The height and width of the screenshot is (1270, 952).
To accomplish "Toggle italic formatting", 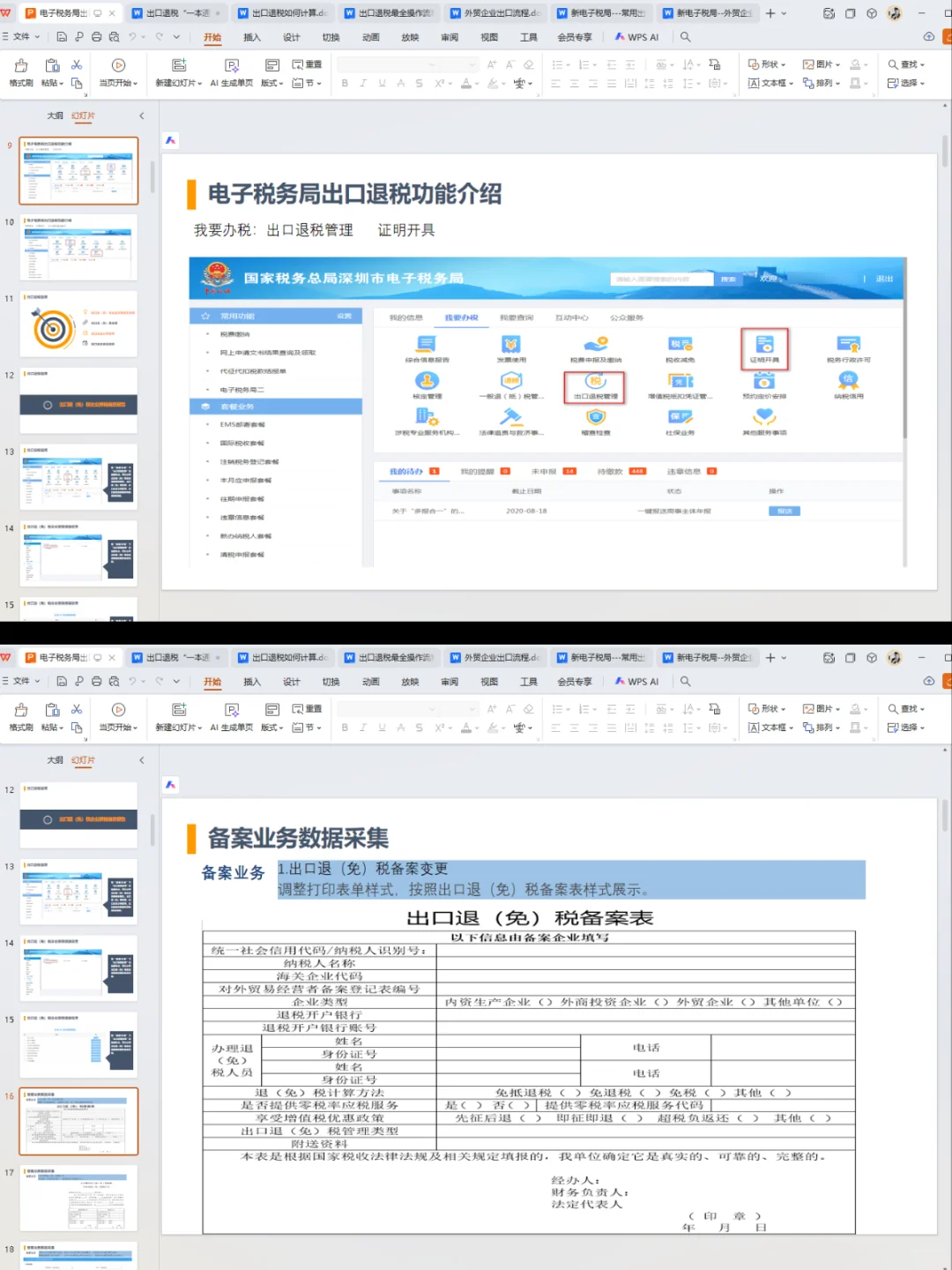I will (362, 83).
